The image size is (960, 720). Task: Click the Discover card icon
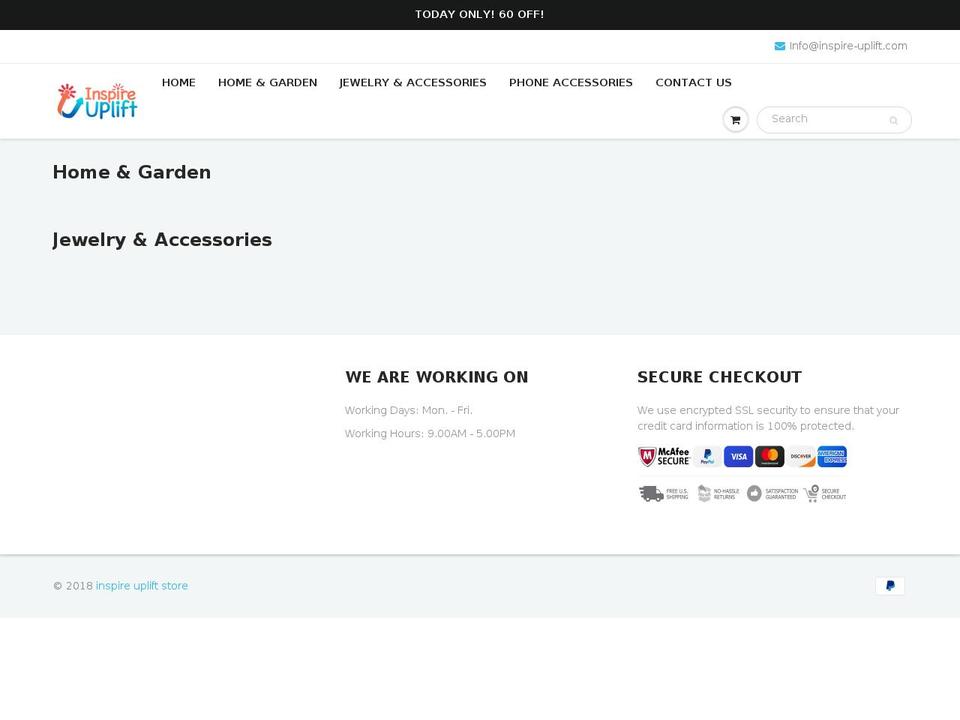tap(801, 457)
